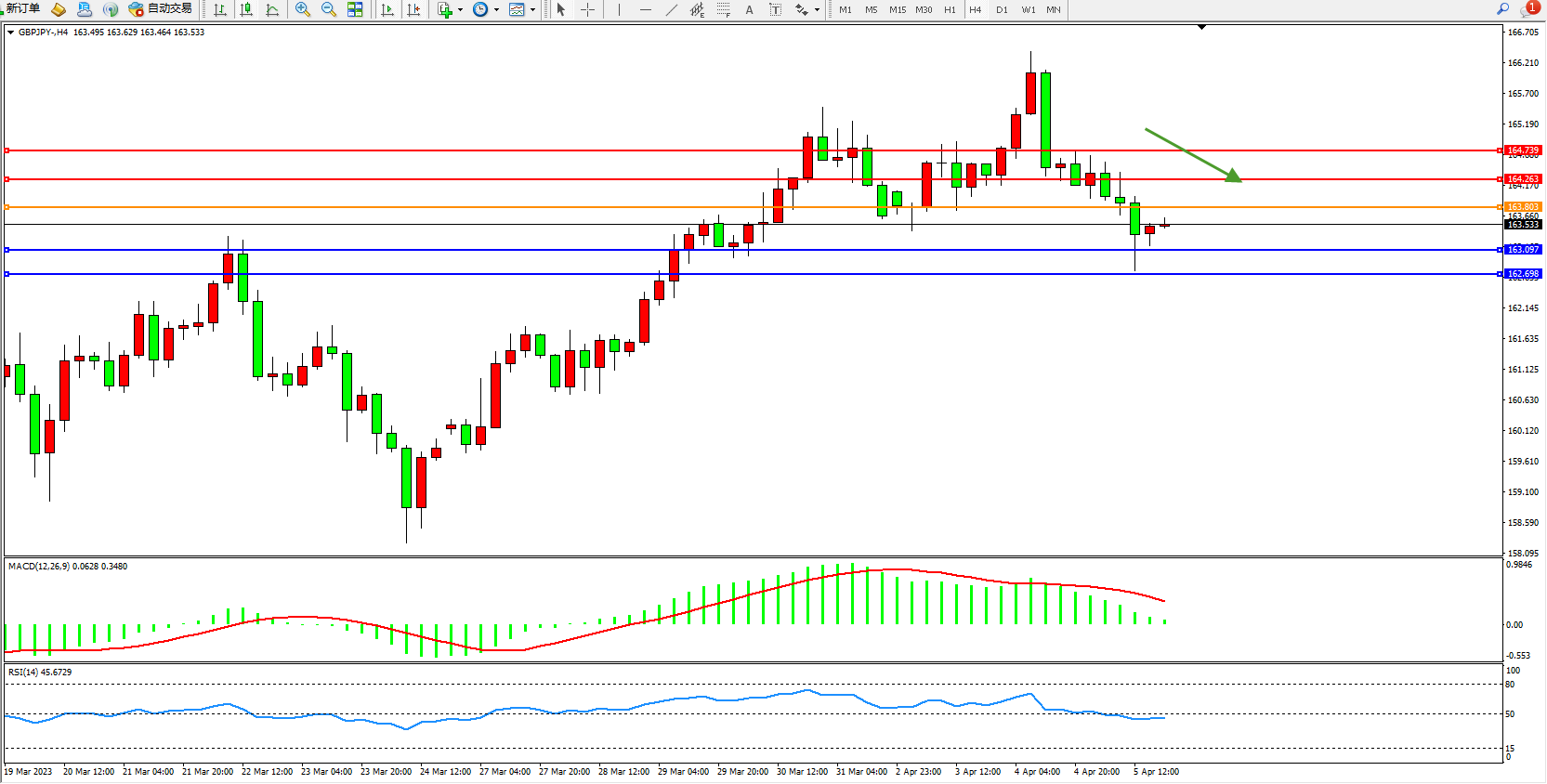The image size is (1547, 784).
Task: Select the green arrow drawn on chart
Action: tap(1193, 155)
